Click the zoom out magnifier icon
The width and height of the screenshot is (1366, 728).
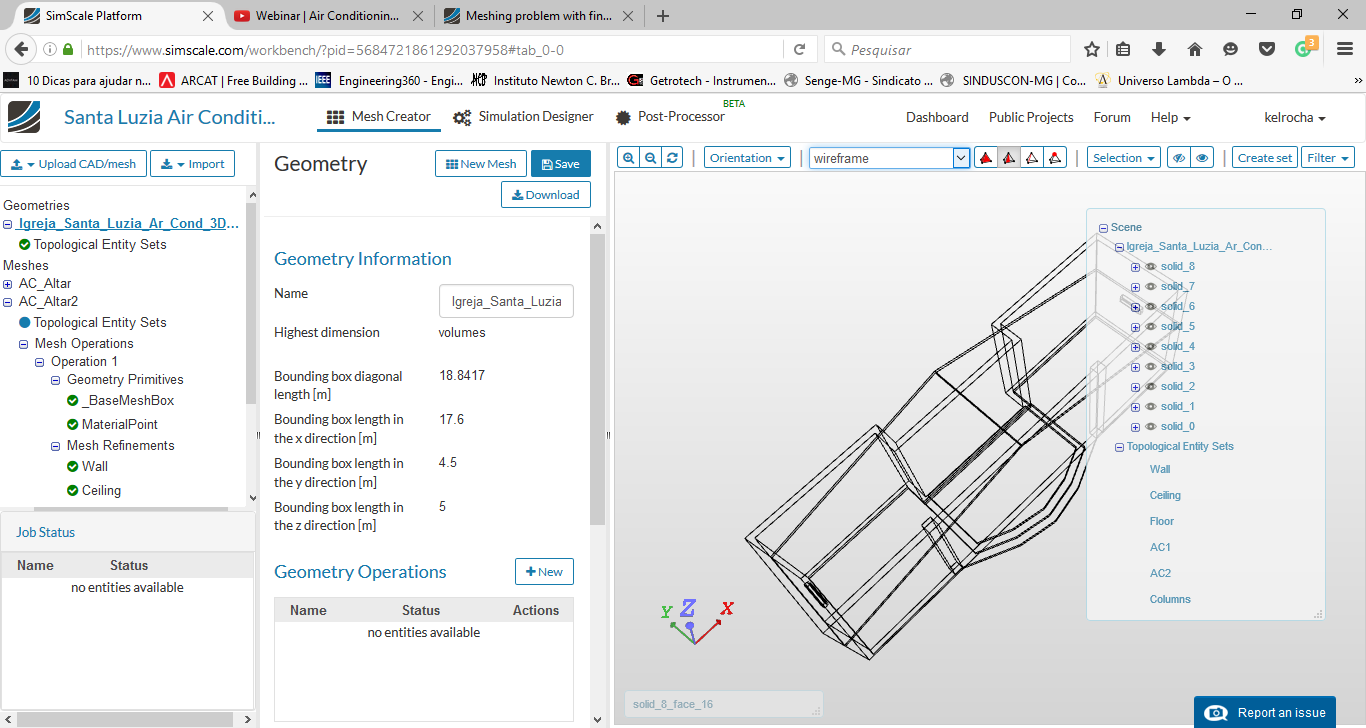click(650, 158)
